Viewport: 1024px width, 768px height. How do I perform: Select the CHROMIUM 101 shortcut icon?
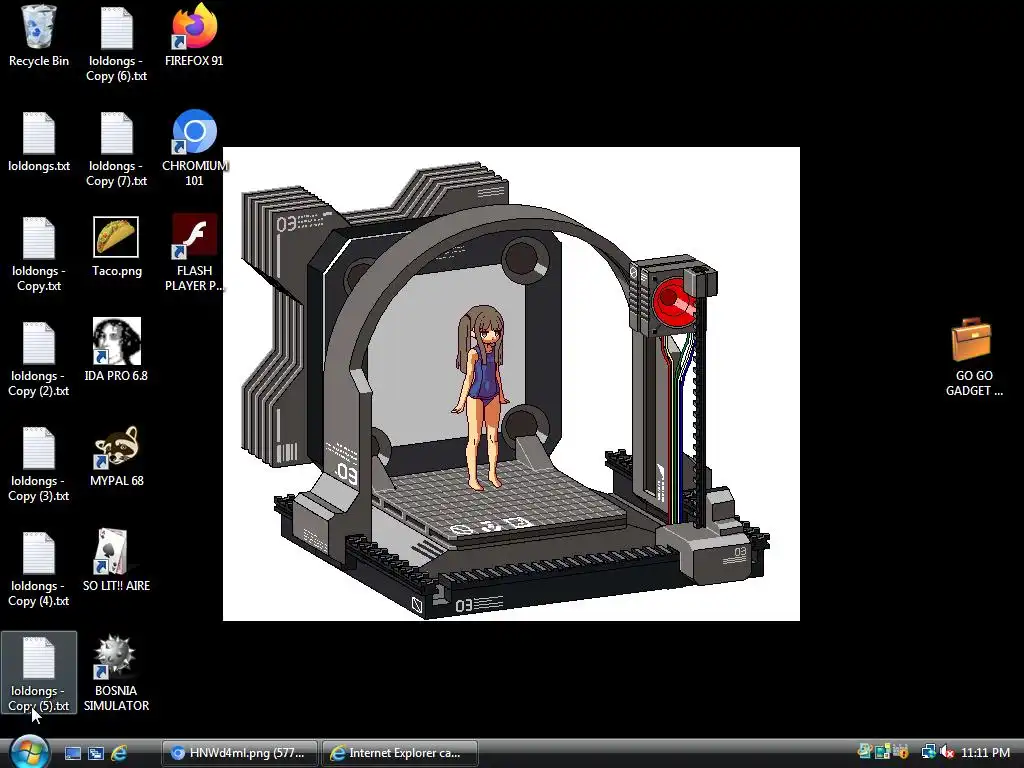click(x=194, y=148)
